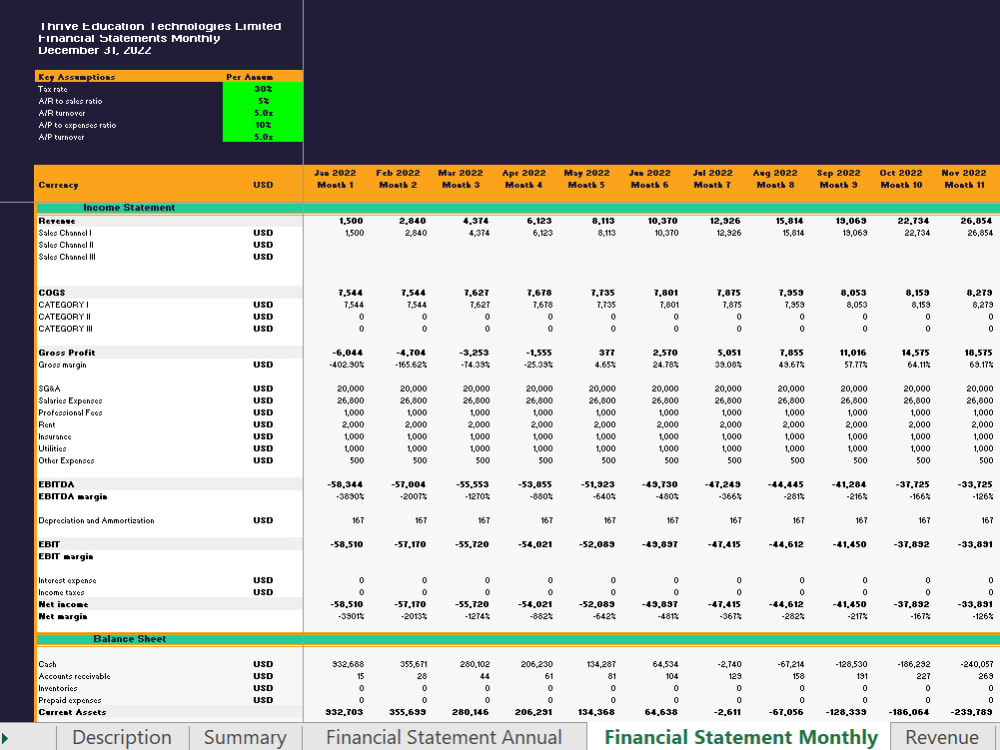Image resolution: width=1000 pixels, height=750 pixels.
Task: Select the EBITDA margin row label
Action: pyautogui.click(x=73, y=497)
